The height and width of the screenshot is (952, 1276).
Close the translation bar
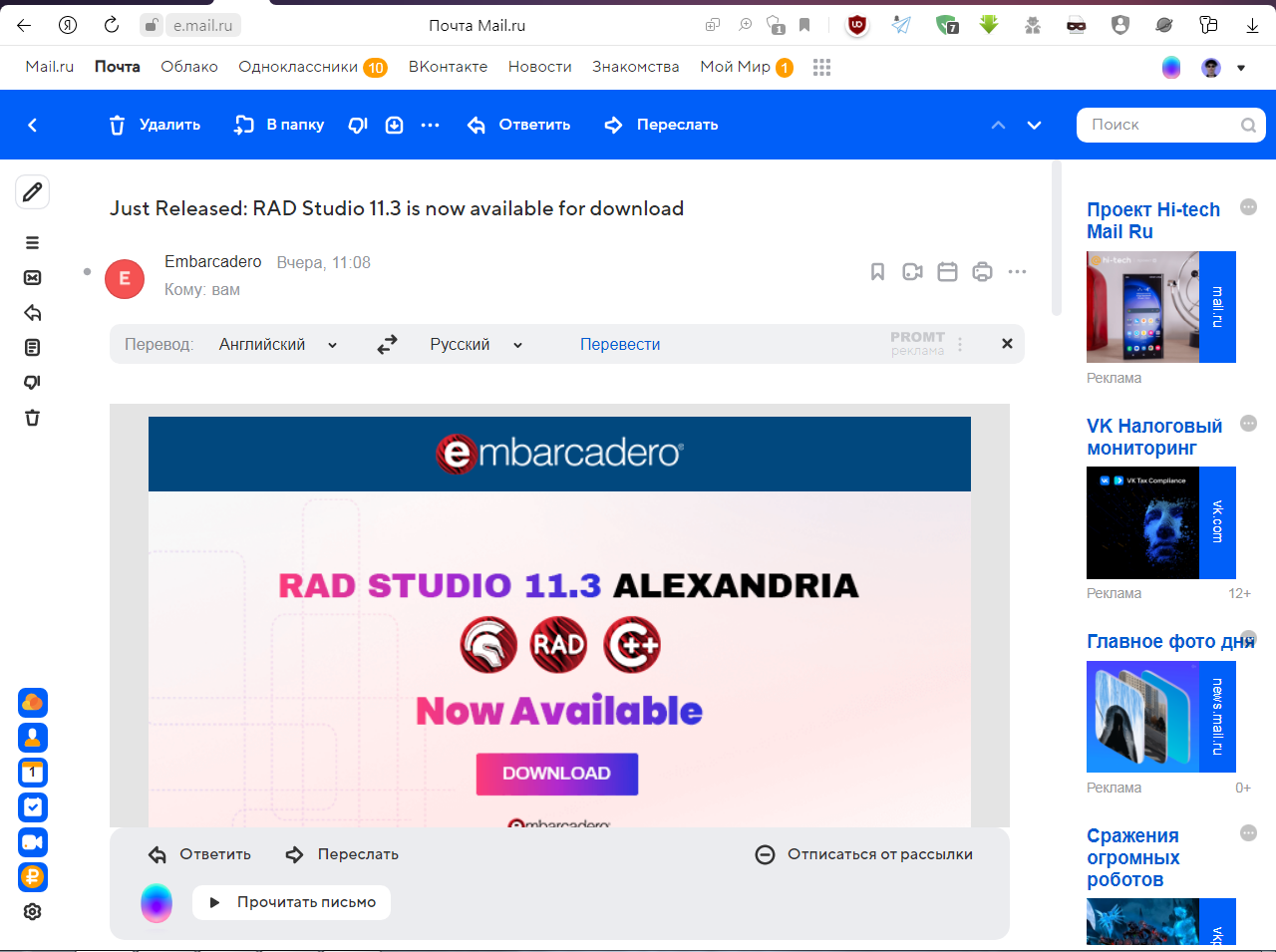(1007, 344)
